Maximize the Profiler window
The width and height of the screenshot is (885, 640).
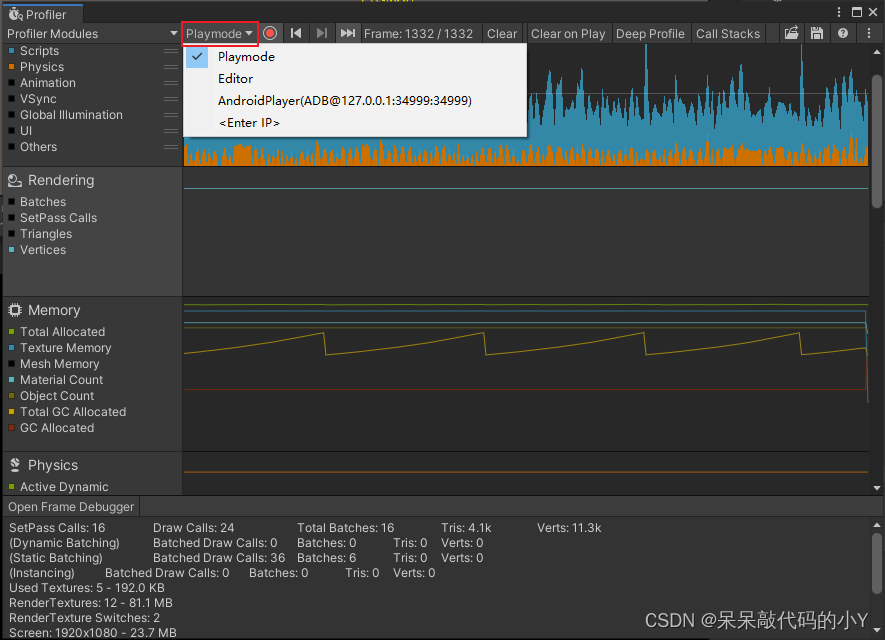[x=856, y=12]
